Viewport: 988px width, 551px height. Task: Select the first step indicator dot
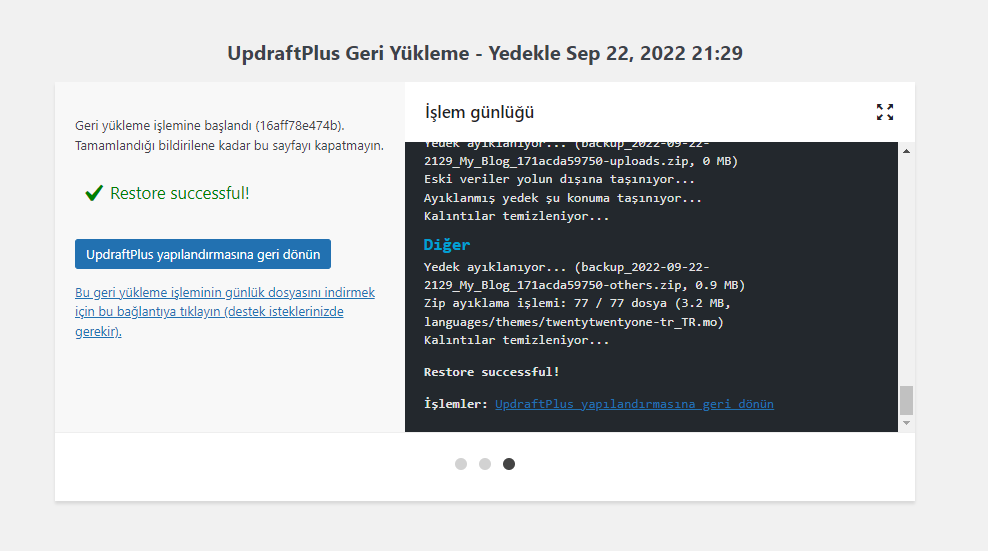[461, 464]
